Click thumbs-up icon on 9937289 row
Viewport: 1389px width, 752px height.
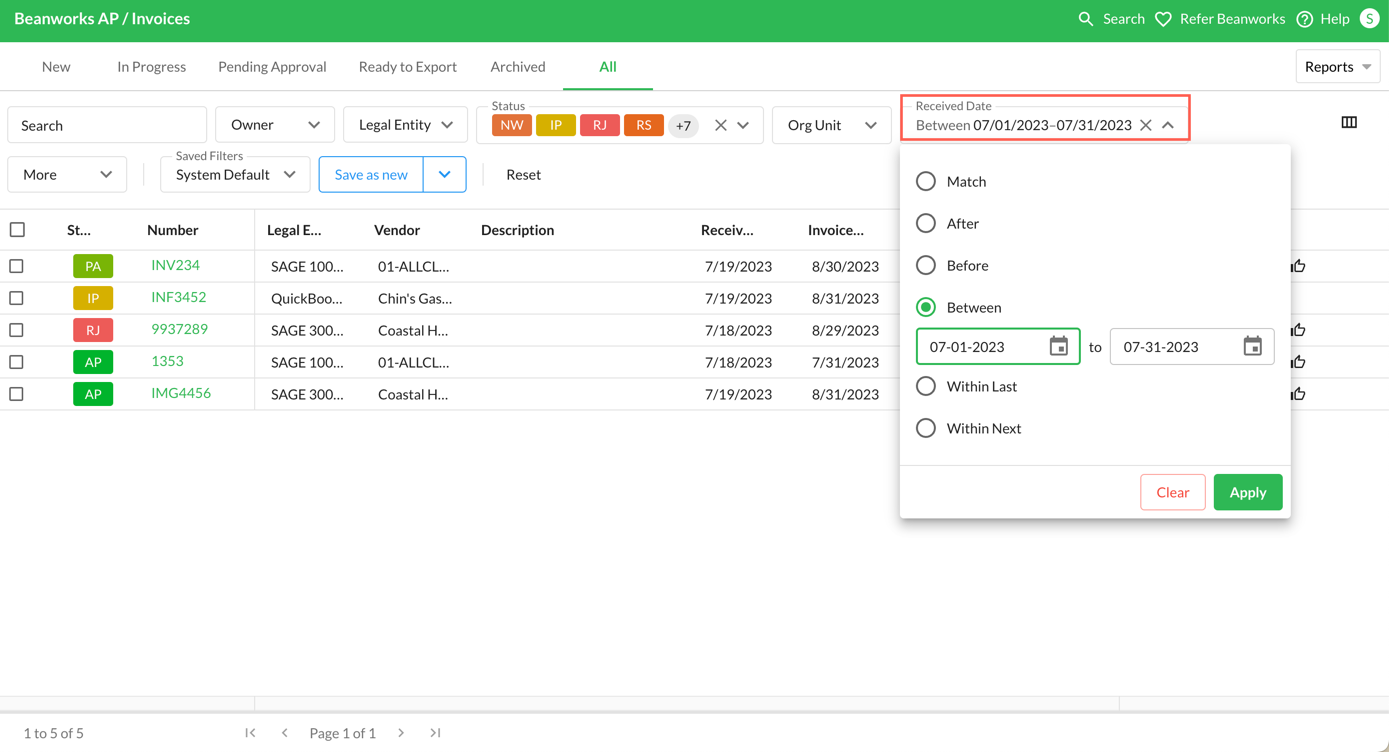coord(1298,330)
